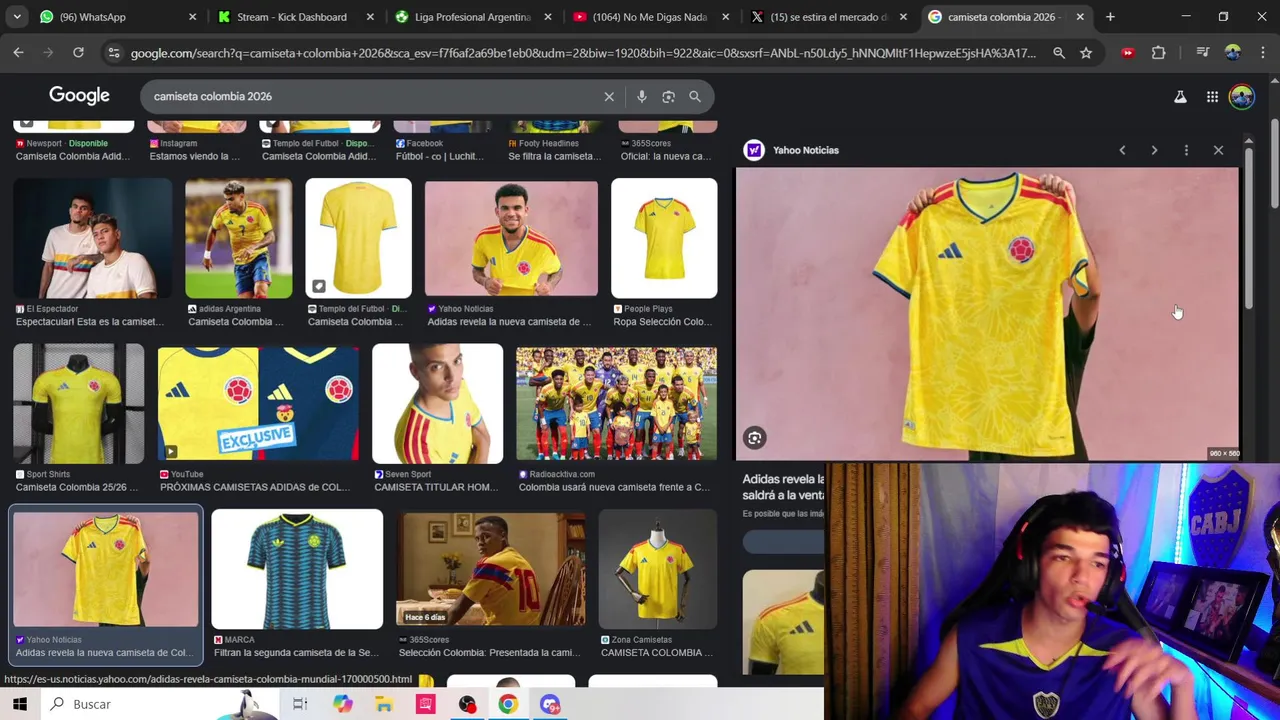Open 'Espectacular! Esta es la camiset...' link

[90, 322]
